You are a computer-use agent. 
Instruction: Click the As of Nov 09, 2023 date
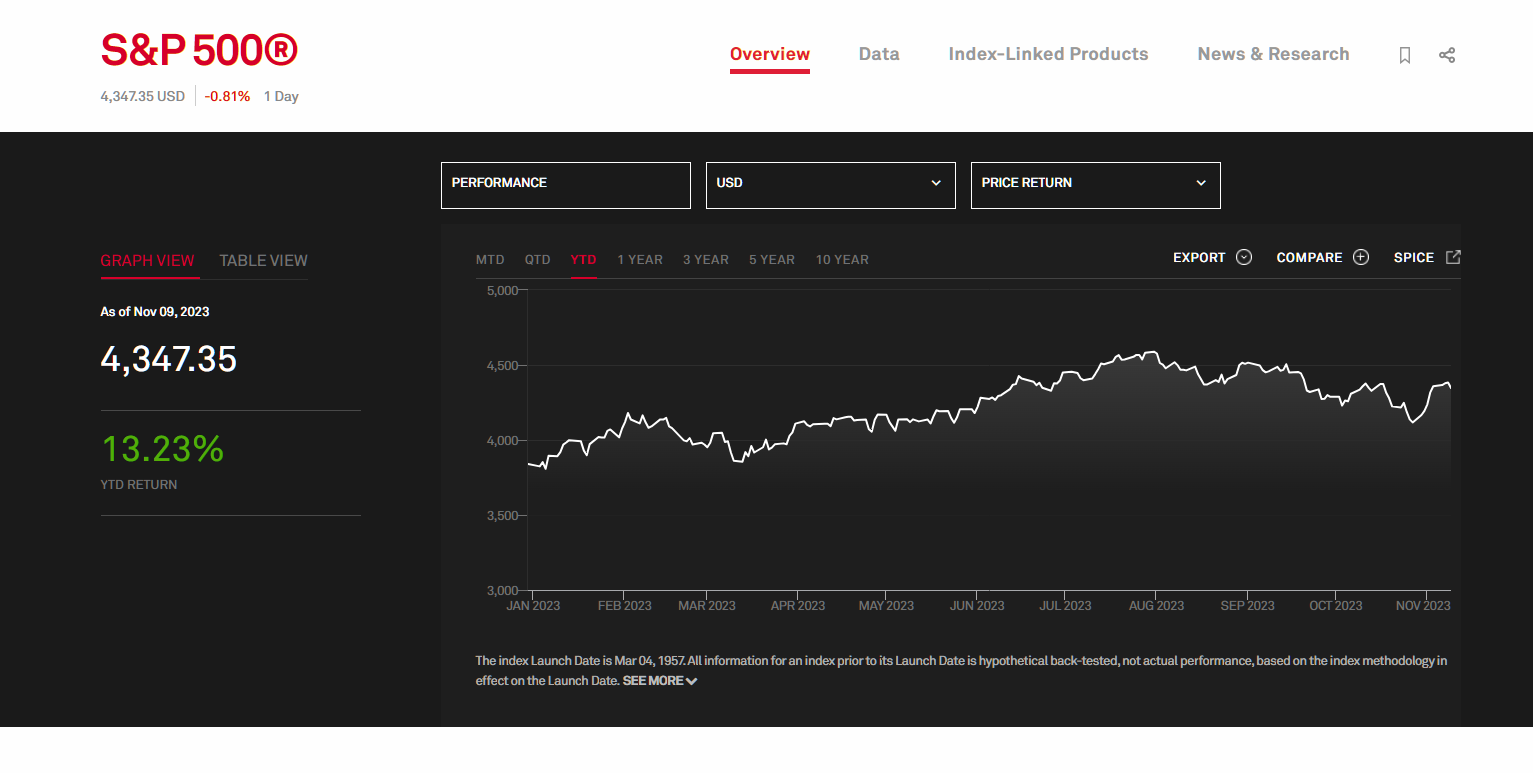point(155,312)
